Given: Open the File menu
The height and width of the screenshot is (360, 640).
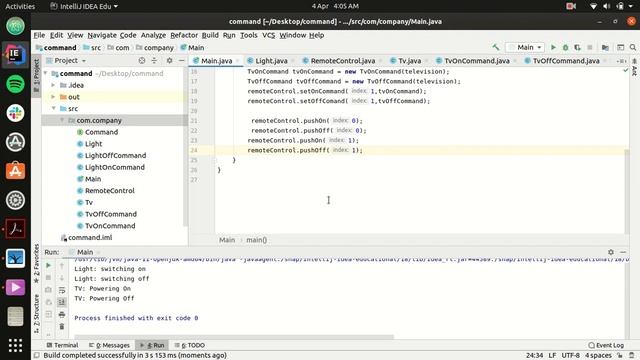Looking at the screenshot, I should coord(39,35).
